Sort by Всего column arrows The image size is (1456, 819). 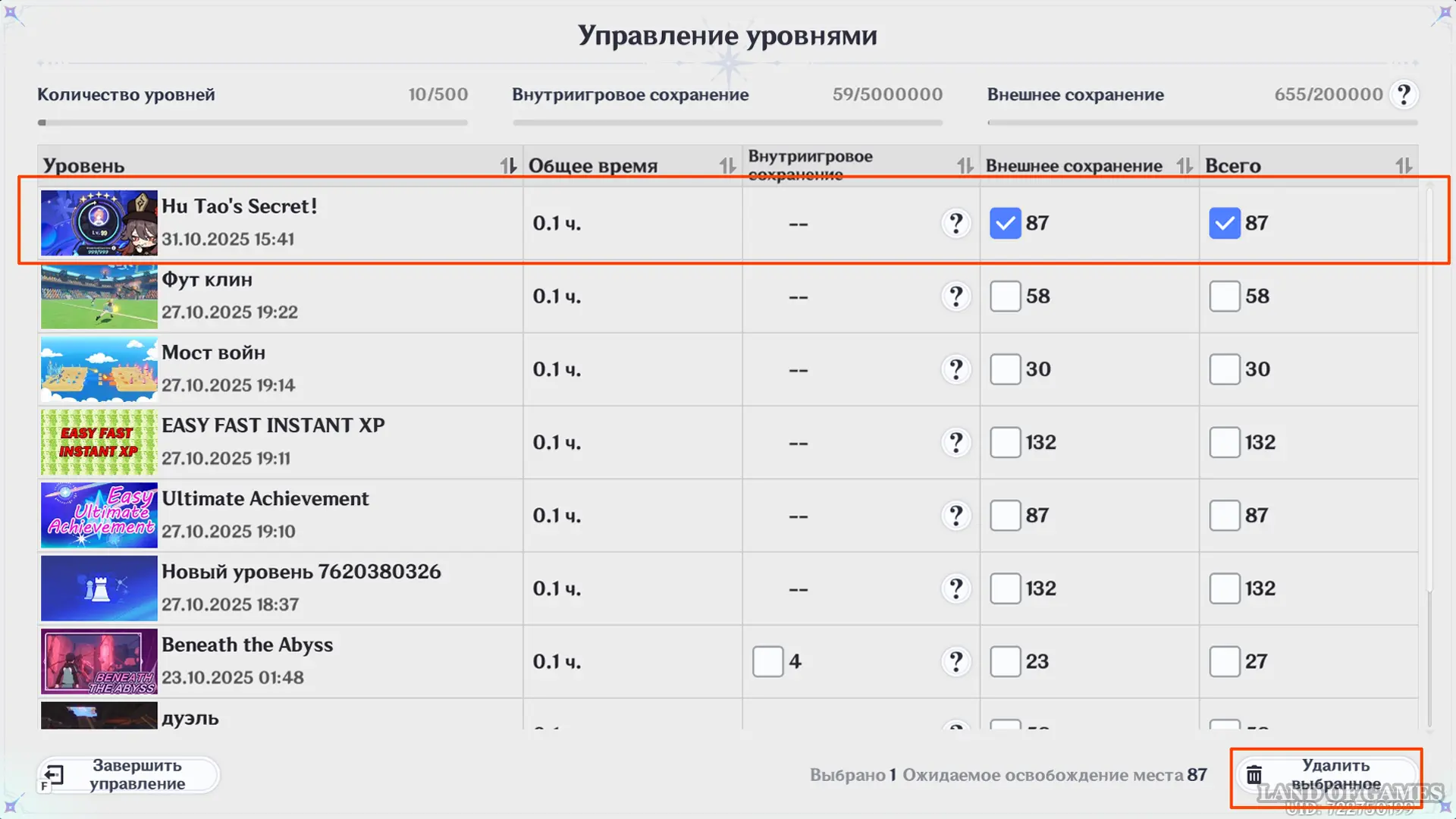tap(1404, 165)
